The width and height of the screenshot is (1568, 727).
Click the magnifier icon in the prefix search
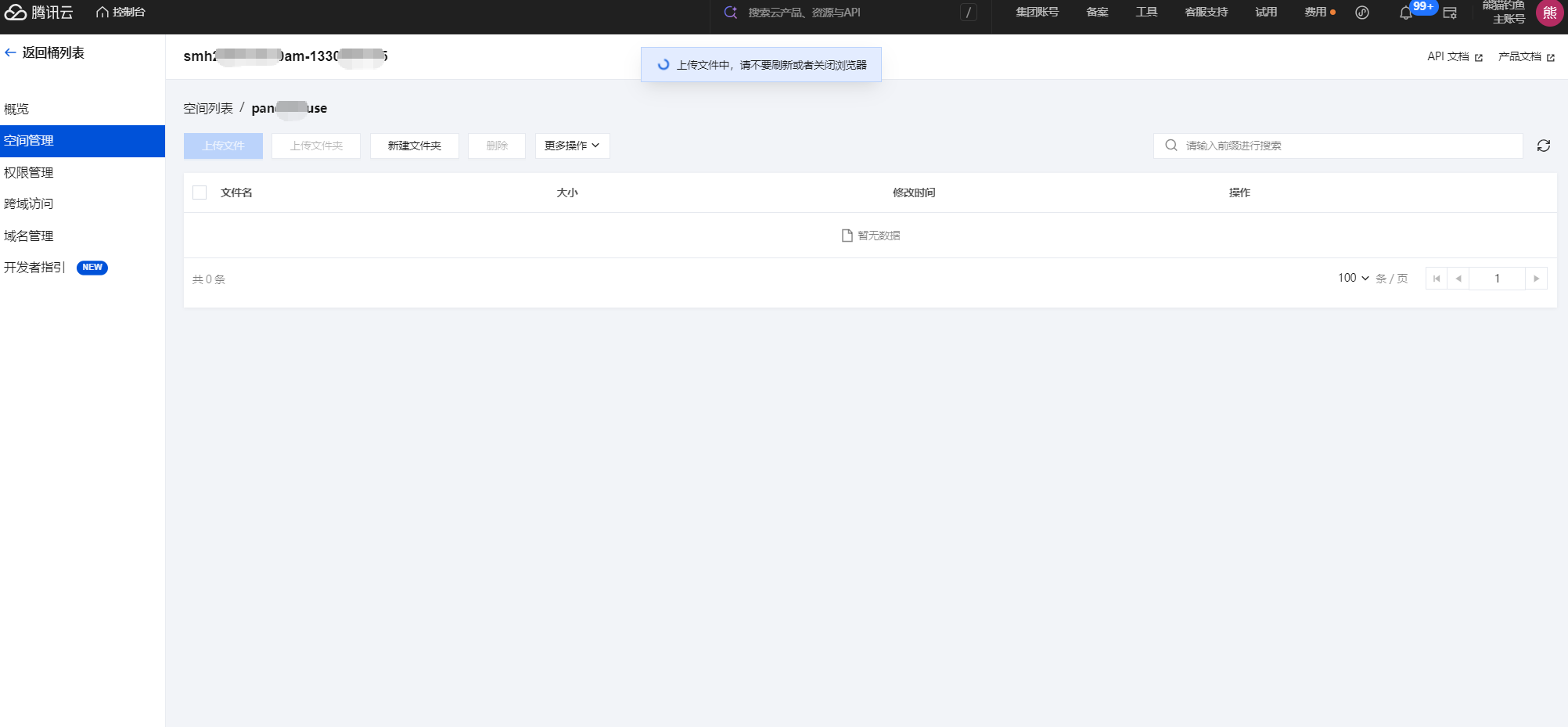click(x=1171, y=146)
